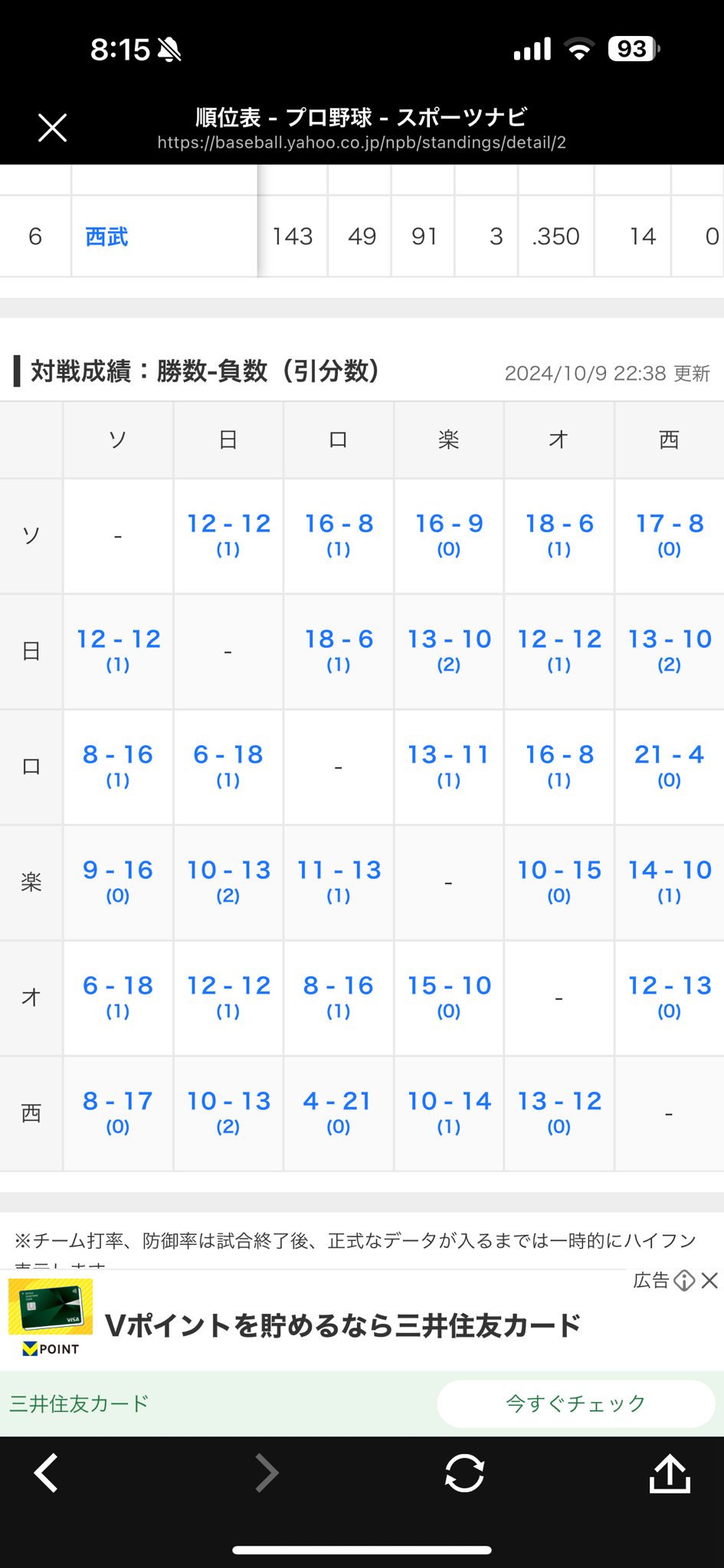
Task: Dismiss the ad with its X icon
Action: point(709,1280)
